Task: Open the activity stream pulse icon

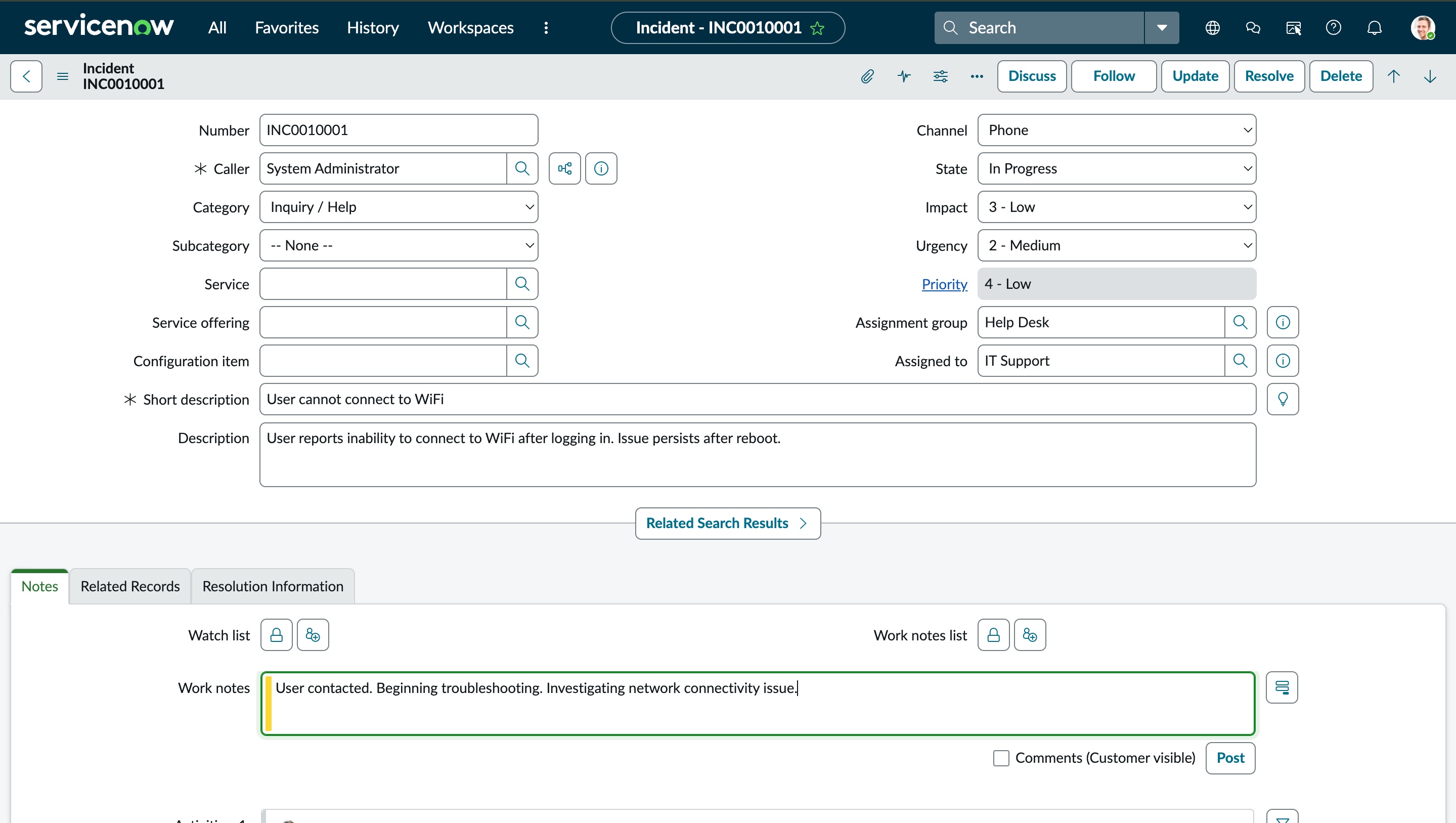Action: pos(904,76)
